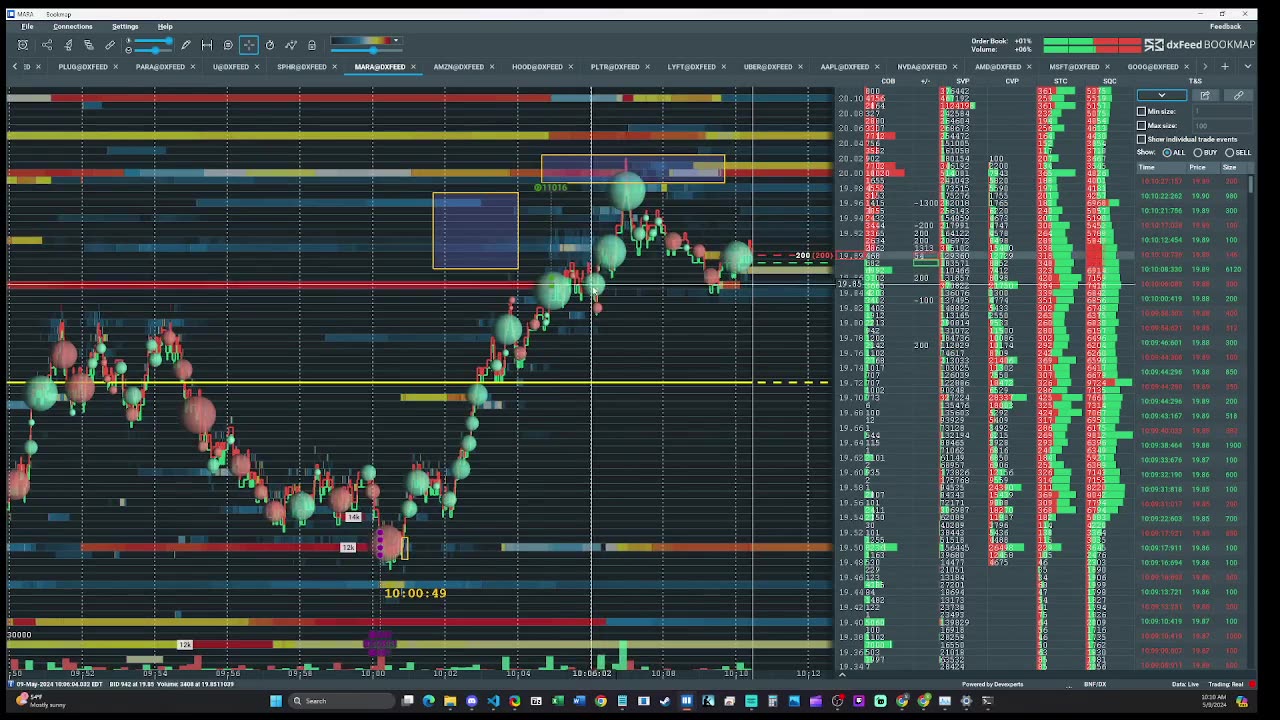
Task: Select the pencil drawing tool
Action: click(x=185, y=45)
